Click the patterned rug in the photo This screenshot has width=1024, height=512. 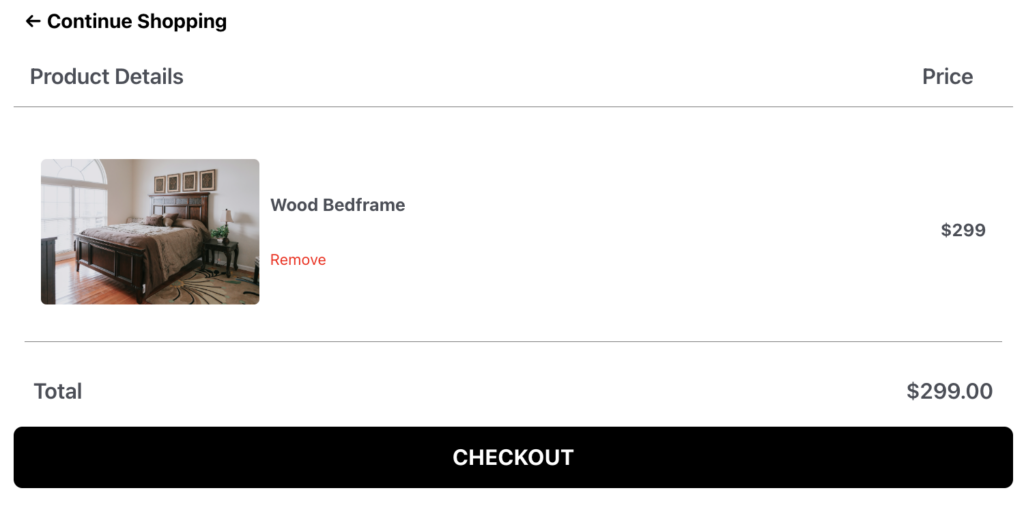[200, 287]
